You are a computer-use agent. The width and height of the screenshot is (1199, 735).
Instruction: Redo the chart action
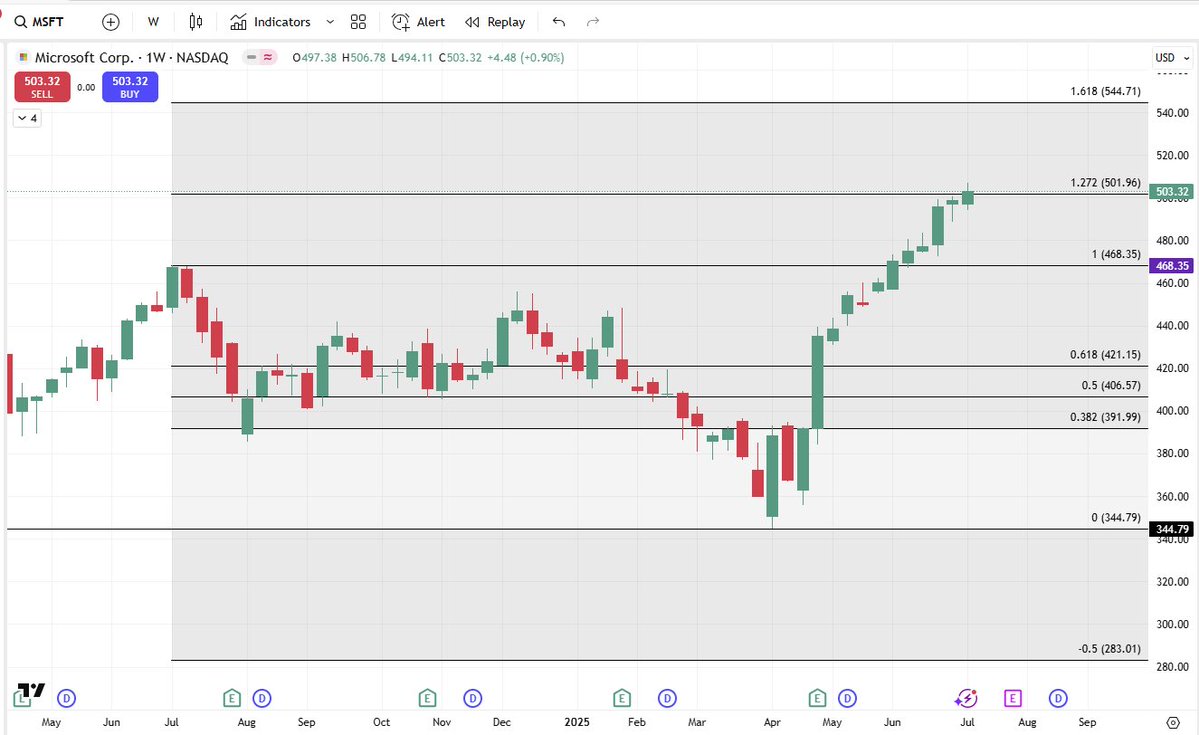pyautogui.click(x=593, y=21)
